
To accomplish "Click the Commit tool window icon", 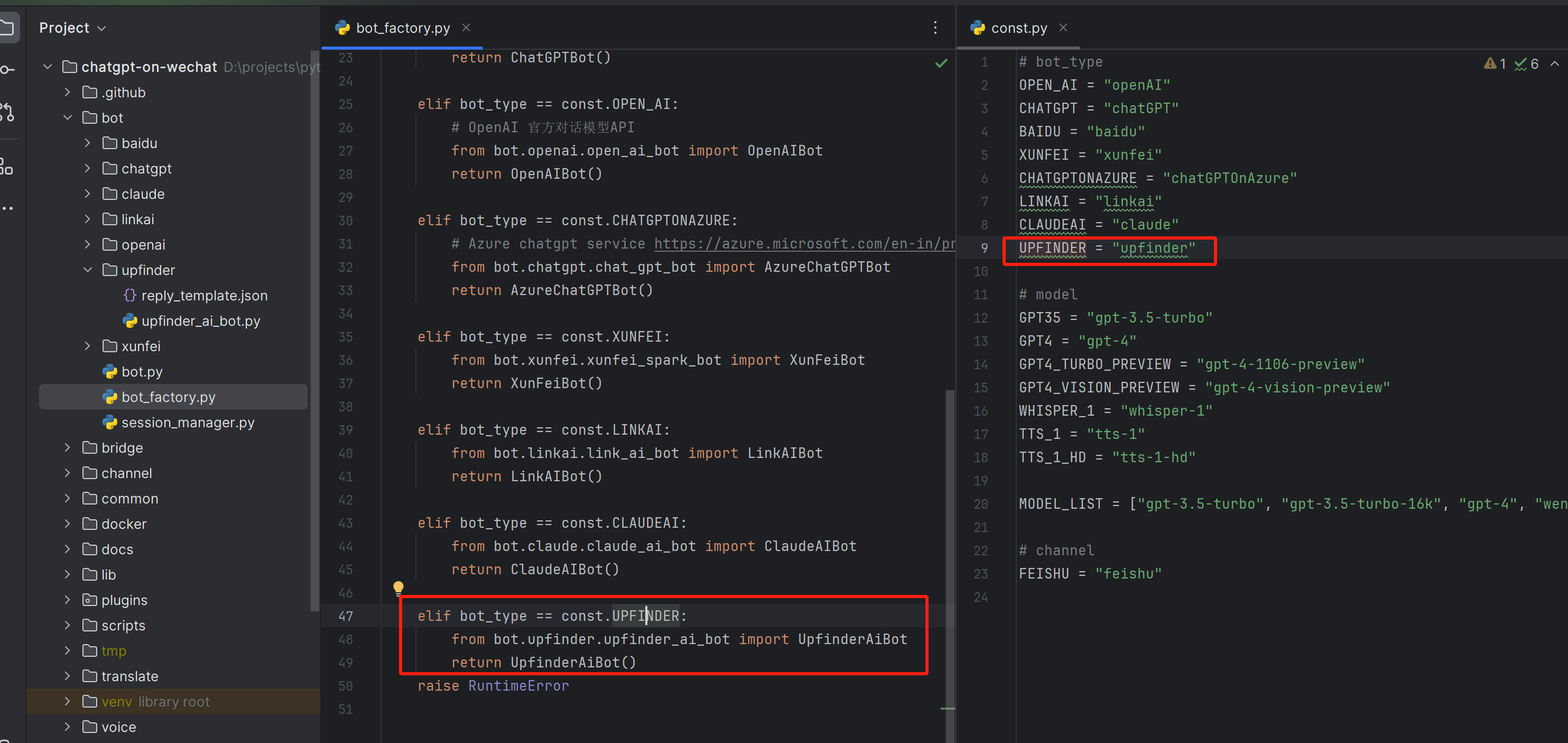I will click(7, 70).
